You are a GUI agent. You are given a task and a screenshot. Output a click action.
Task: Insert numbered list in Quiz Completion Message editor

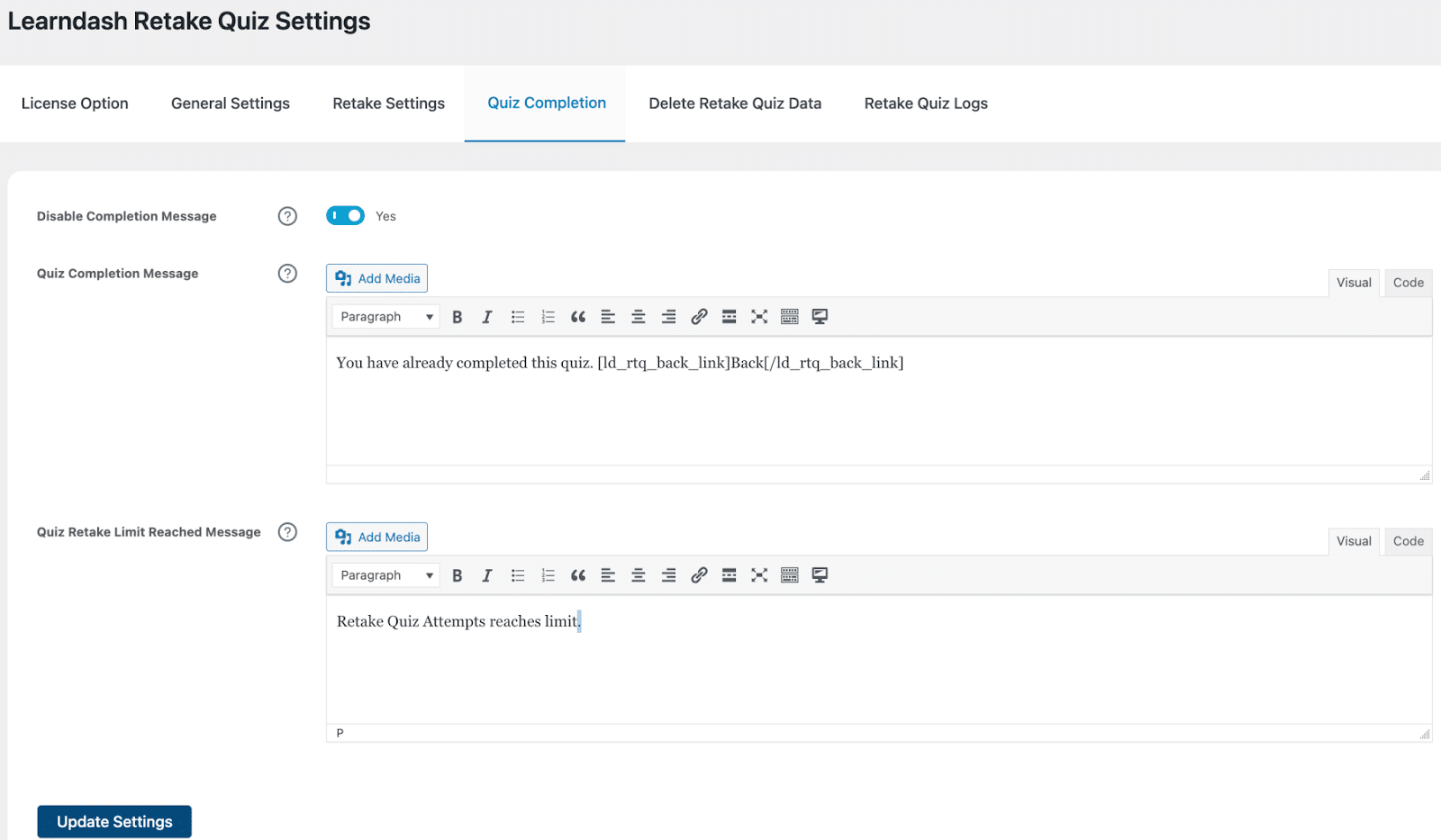click(548, 317)
